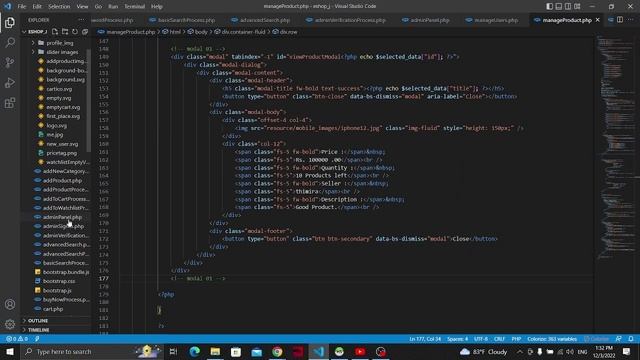Screen dimensions: 640x360
Task: Open the Mail app from taskbar
Action: coord(257,351)
